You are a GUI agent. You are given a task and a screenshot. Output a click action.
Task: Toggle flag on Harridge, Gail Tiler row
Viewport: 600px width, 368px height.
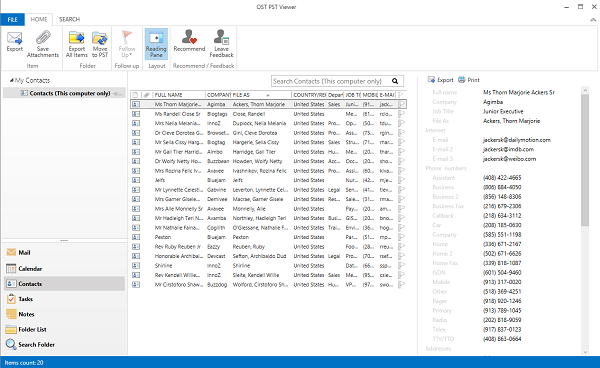[x=401, y=152]
